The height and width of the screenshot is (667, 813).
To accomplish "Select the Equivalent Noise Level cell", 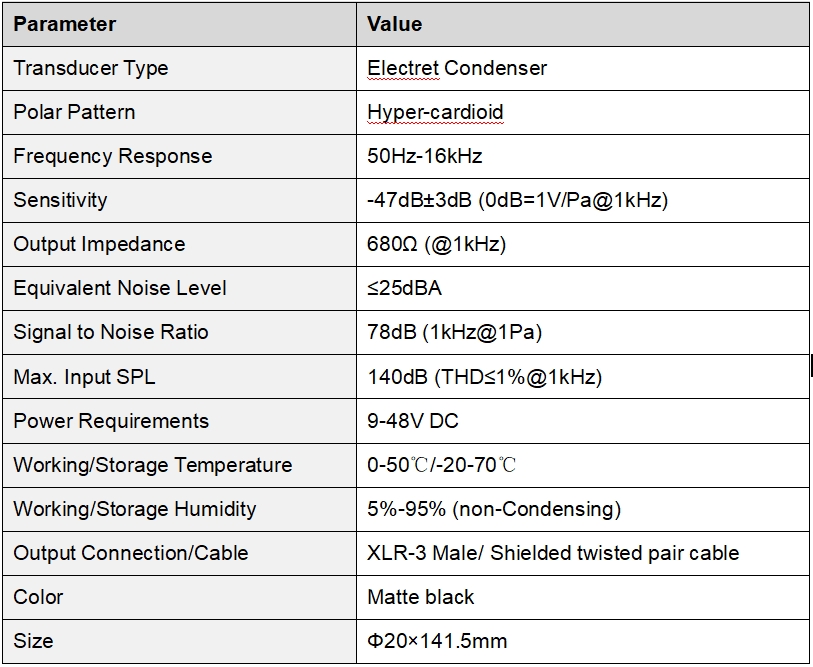I will 179,288.
